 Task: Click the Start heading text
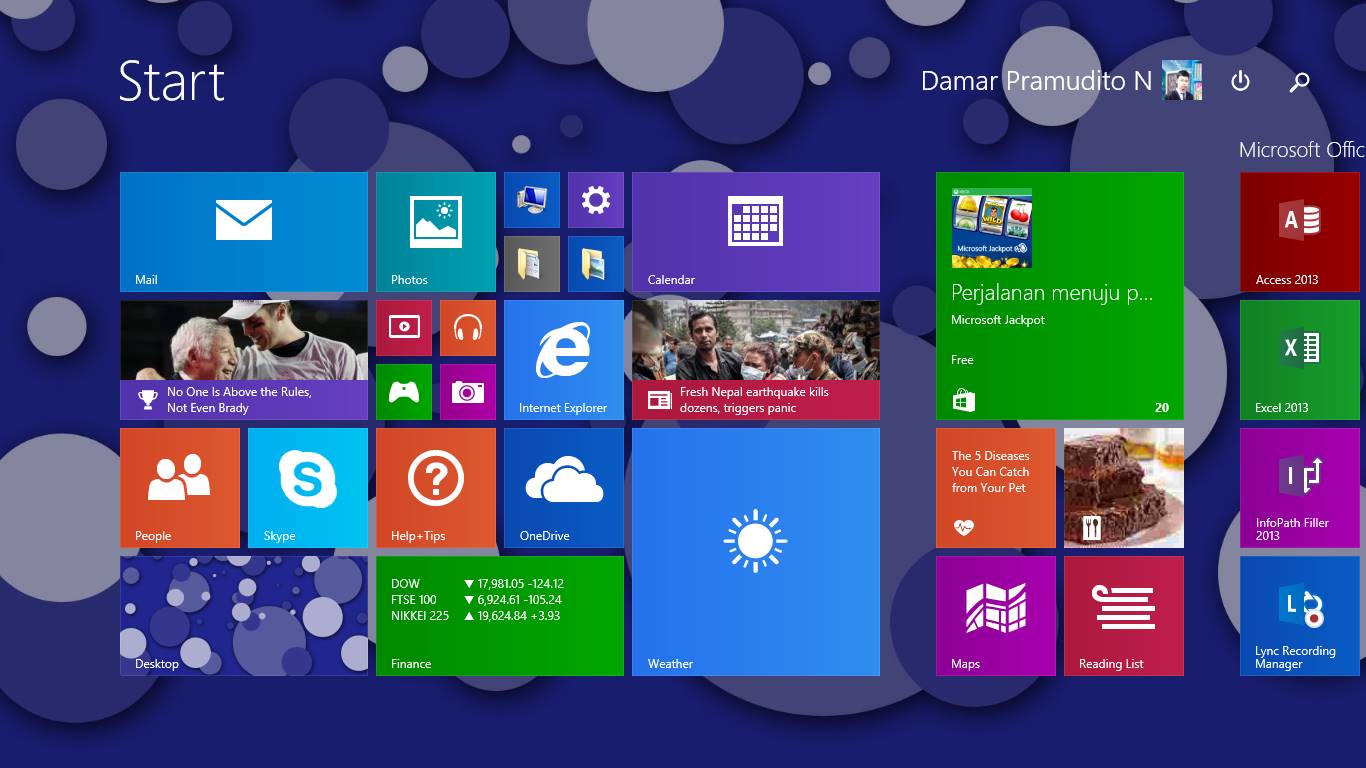coord(172,81)
